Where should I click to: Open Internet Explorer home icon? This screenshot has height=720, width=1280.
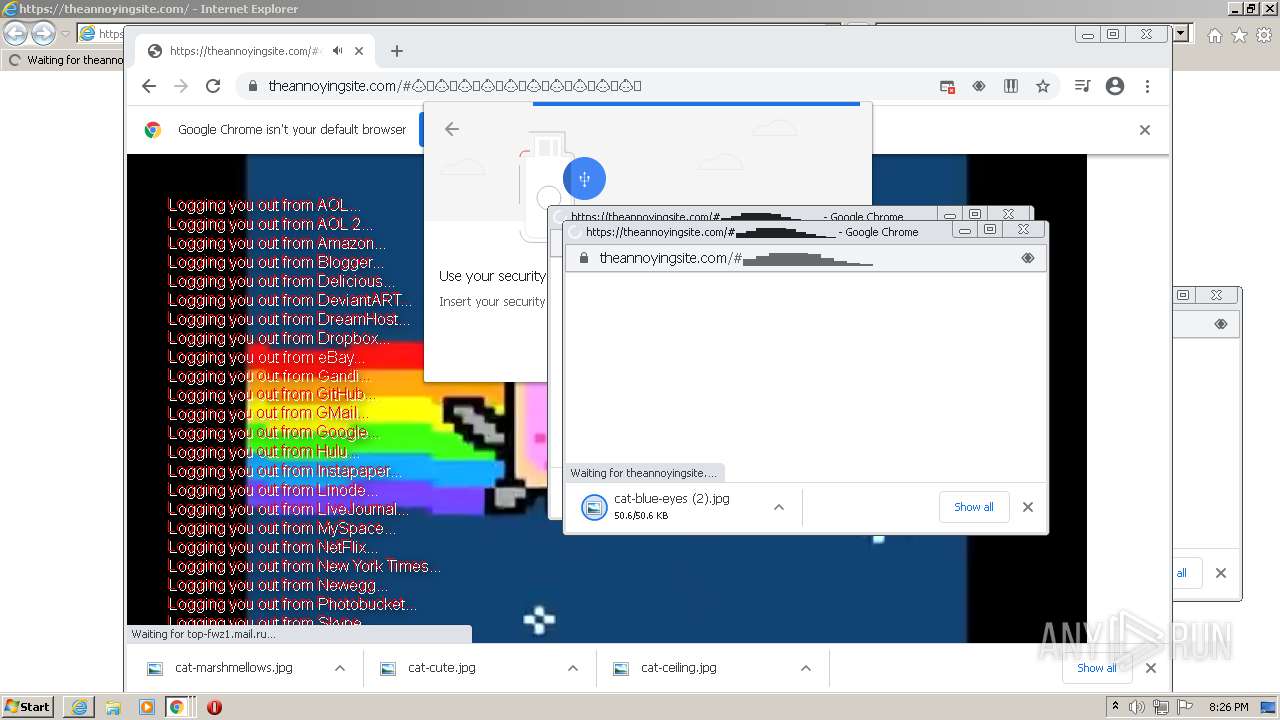[1214, 35]
